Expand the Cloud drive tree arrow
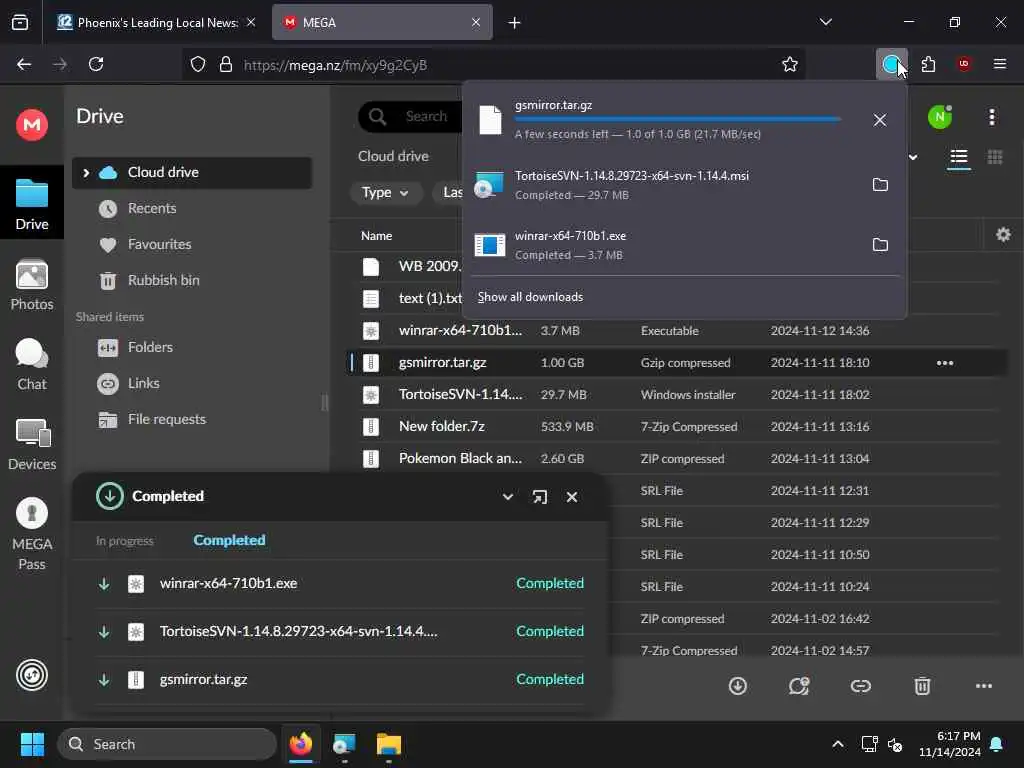1024x768 pixels. point(86,172)
